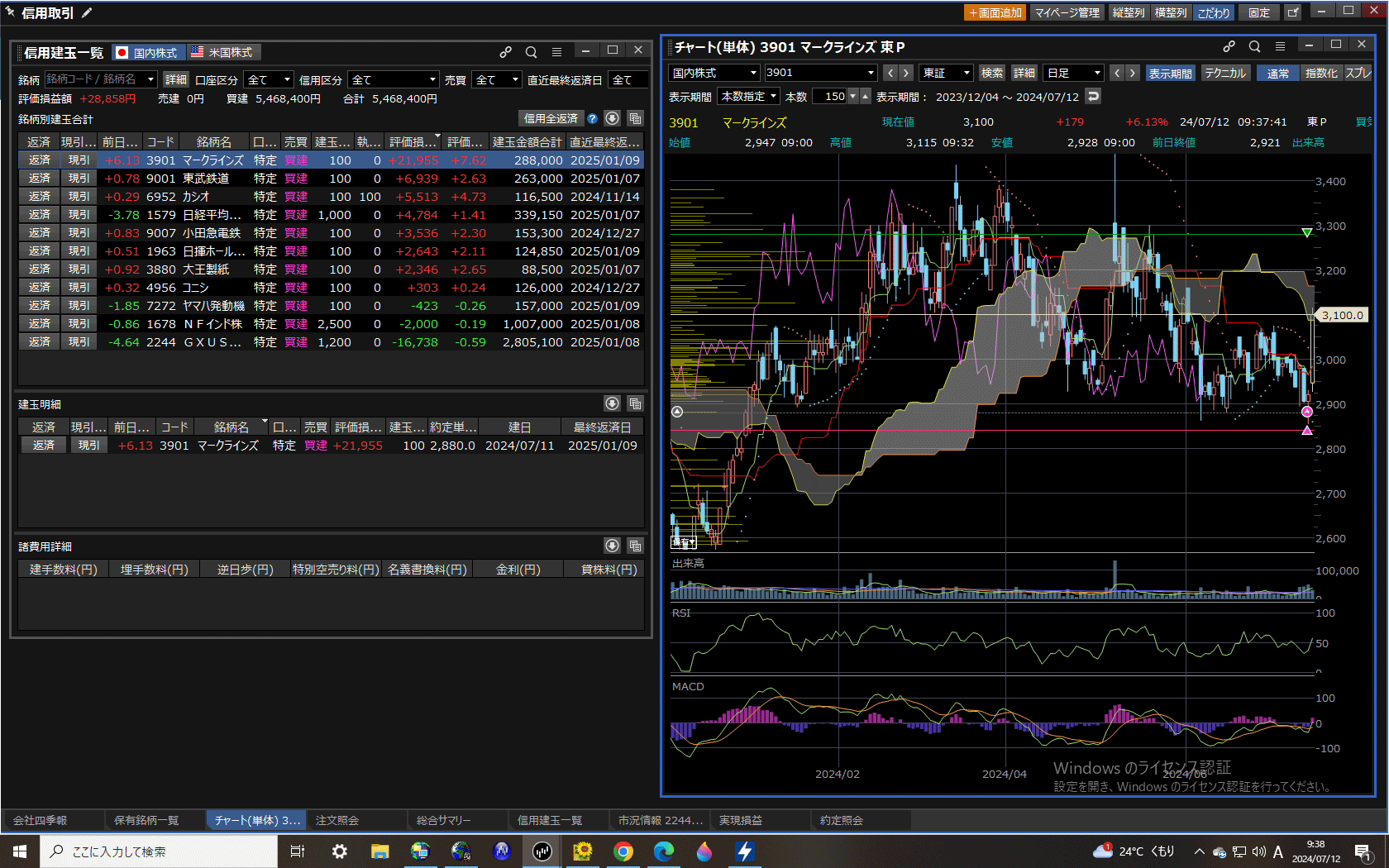
Task: Click the pencil edit icon beside 信用取引 title
Action: pos(87,12)
